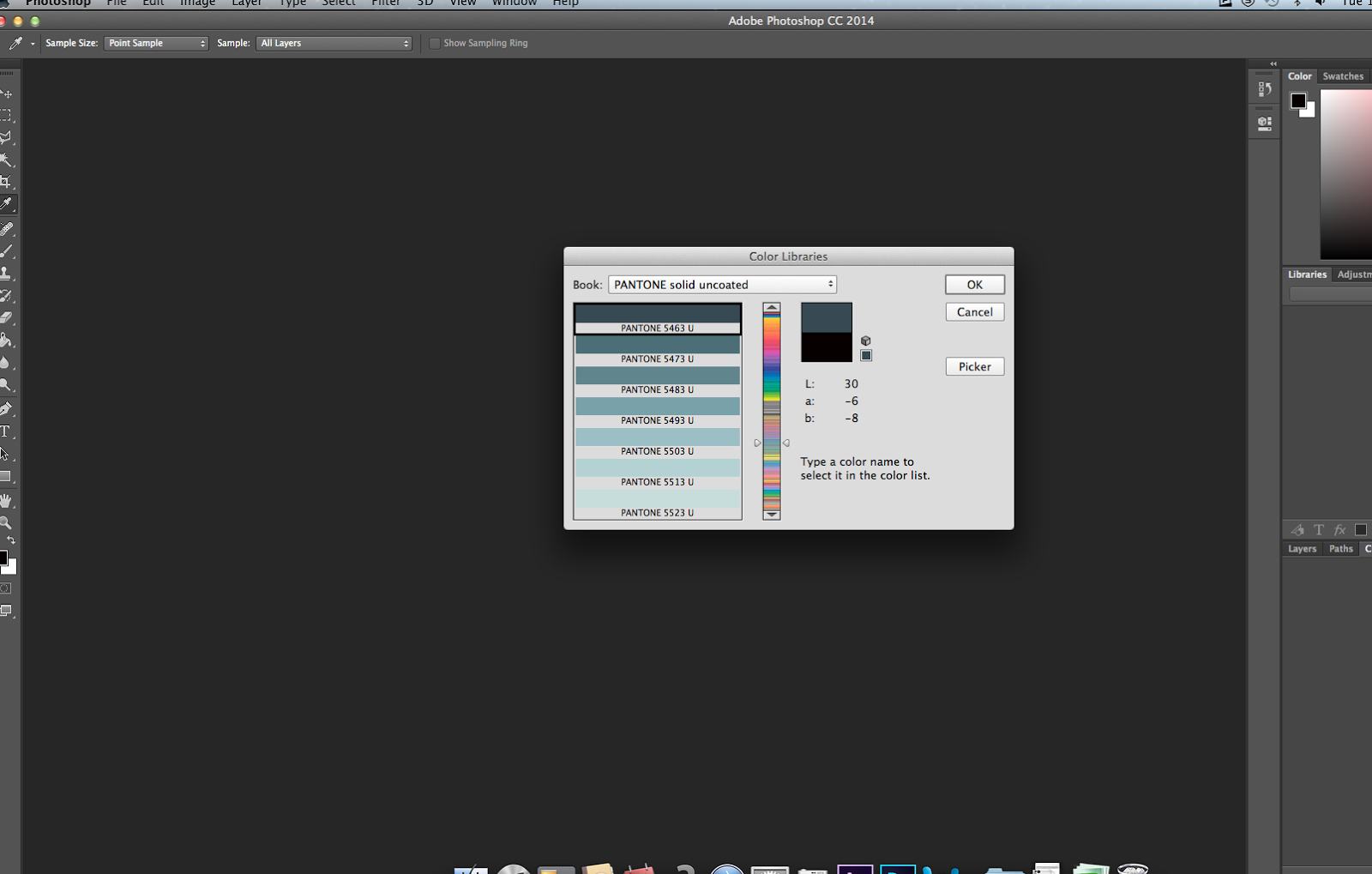Add a graphic in the Libraries panel
Viewport: 1372px width, 874px height.
click(x=1297, y=530)
